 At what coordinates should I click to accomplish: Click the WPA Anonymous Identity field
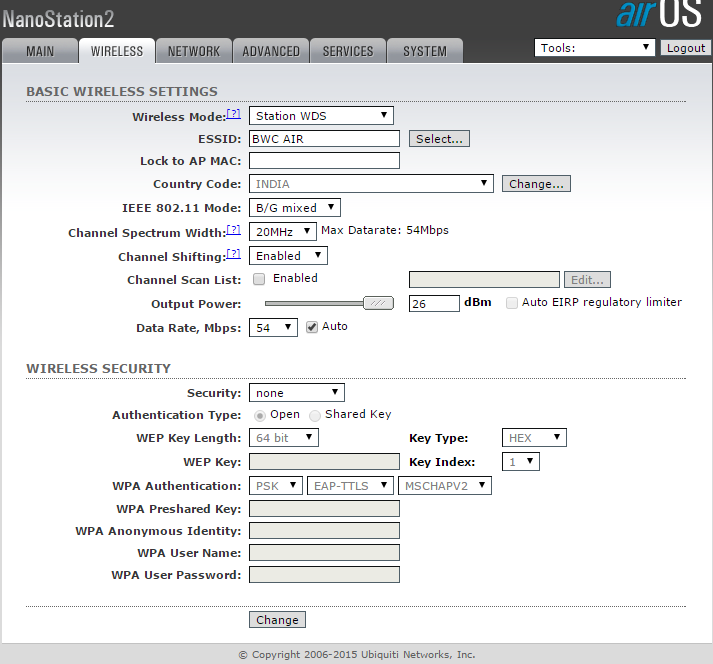tap(324, 531)
